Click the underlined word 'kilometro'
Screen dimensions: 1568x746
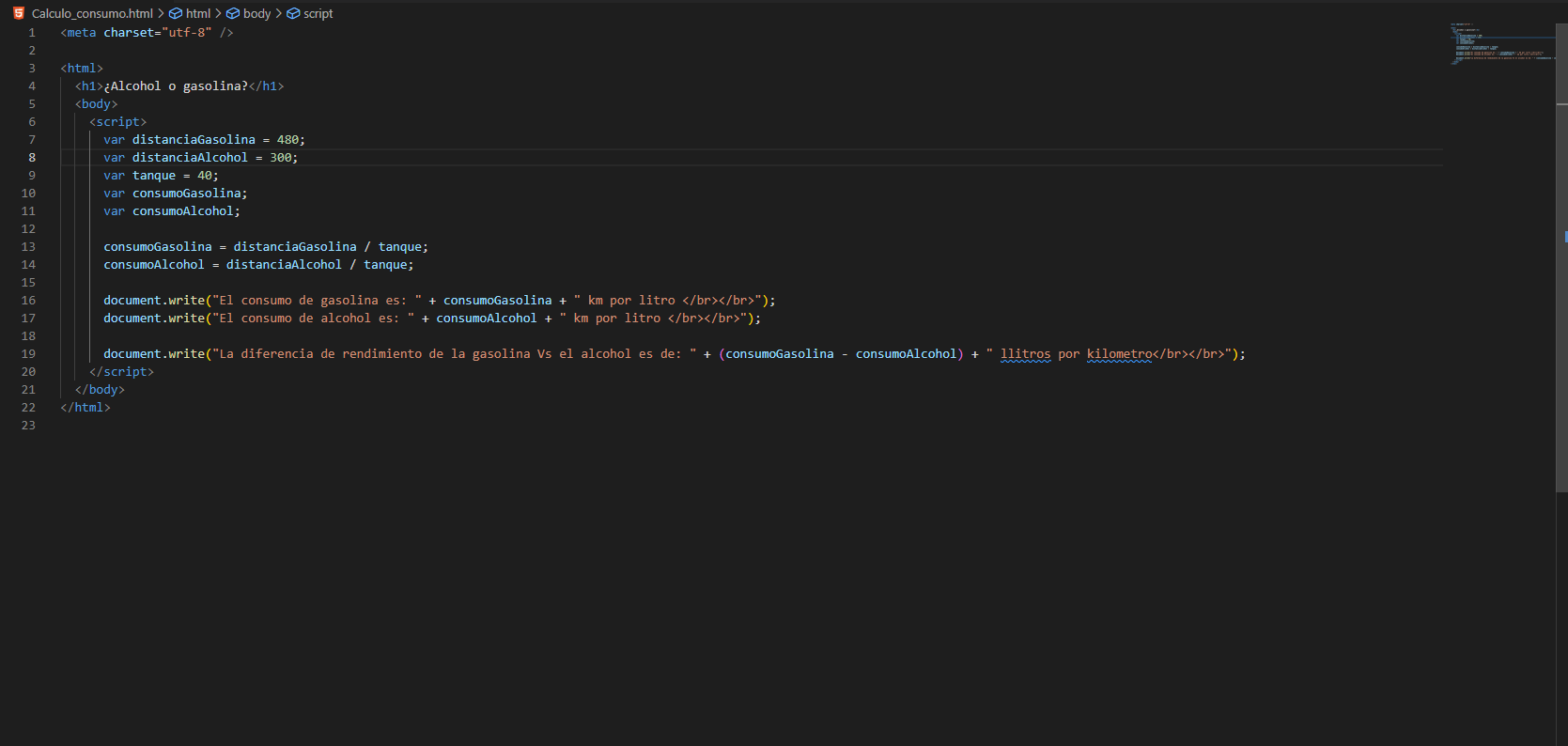click(1119, 354)
